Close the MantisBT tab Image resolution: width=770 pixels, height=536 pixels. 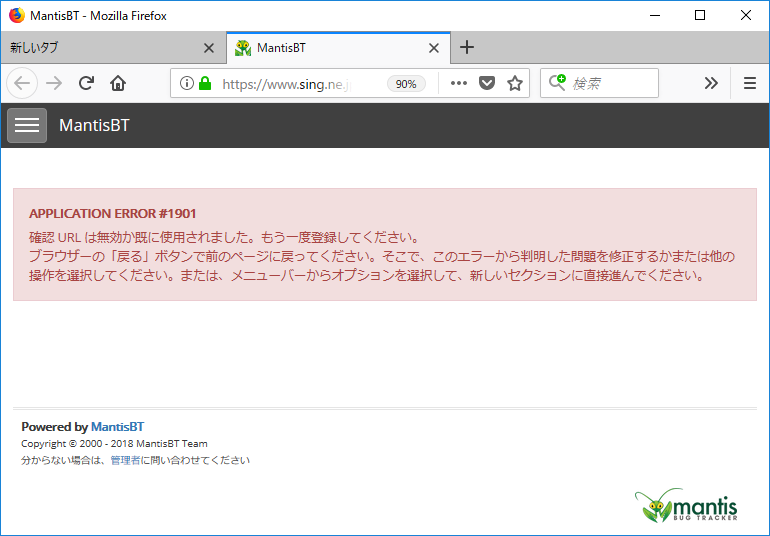pyautogui.click(x=434, y=48)
